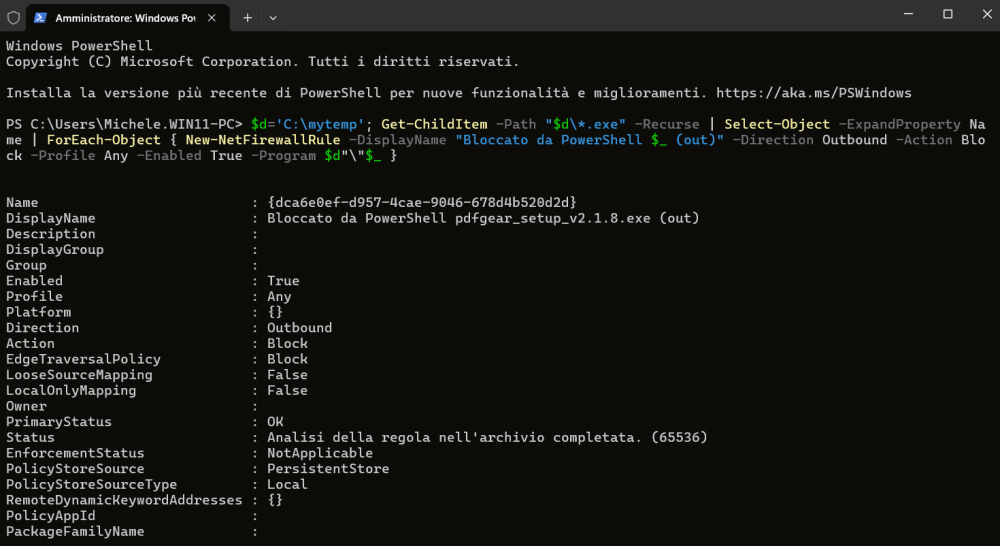Screen dimensions: 1000x546
Task: Click the EdgeTraversalPolicy value Block
Action: [x=288, y=359]
